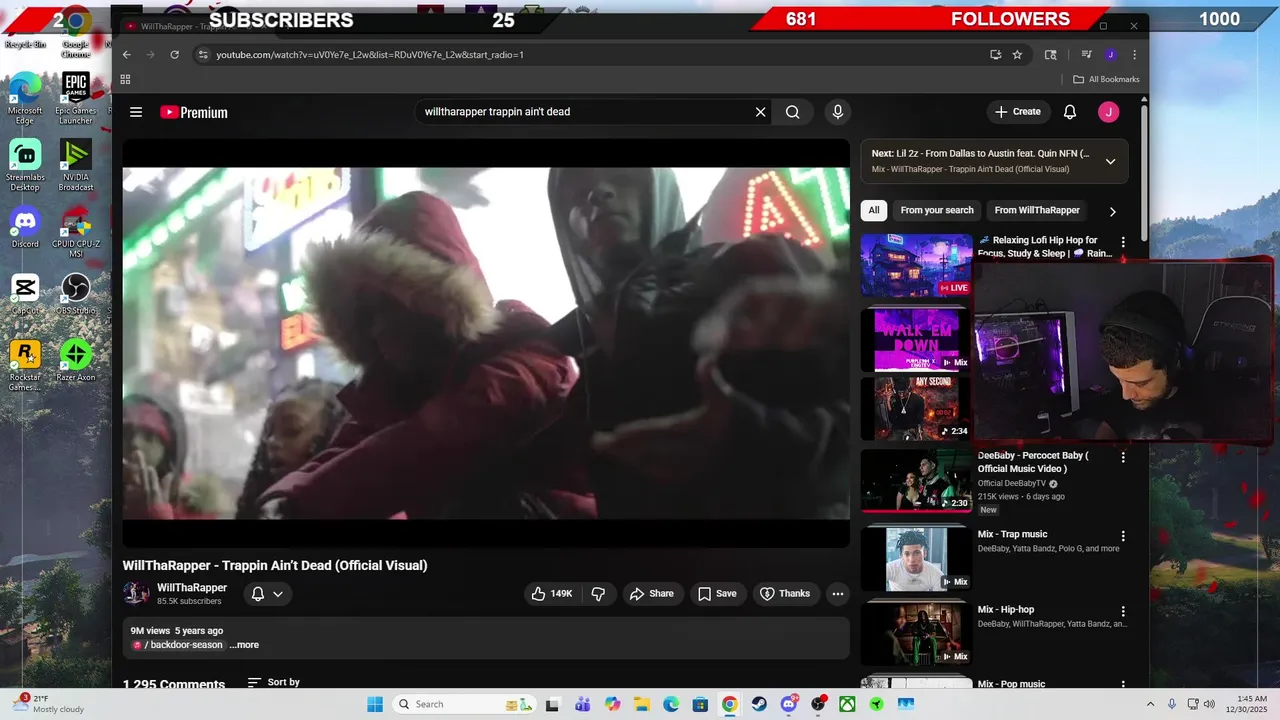The width and height of the screenshot is (1280, 720).
Task: Open volume control in system tray
Action: coord(1209,704)
